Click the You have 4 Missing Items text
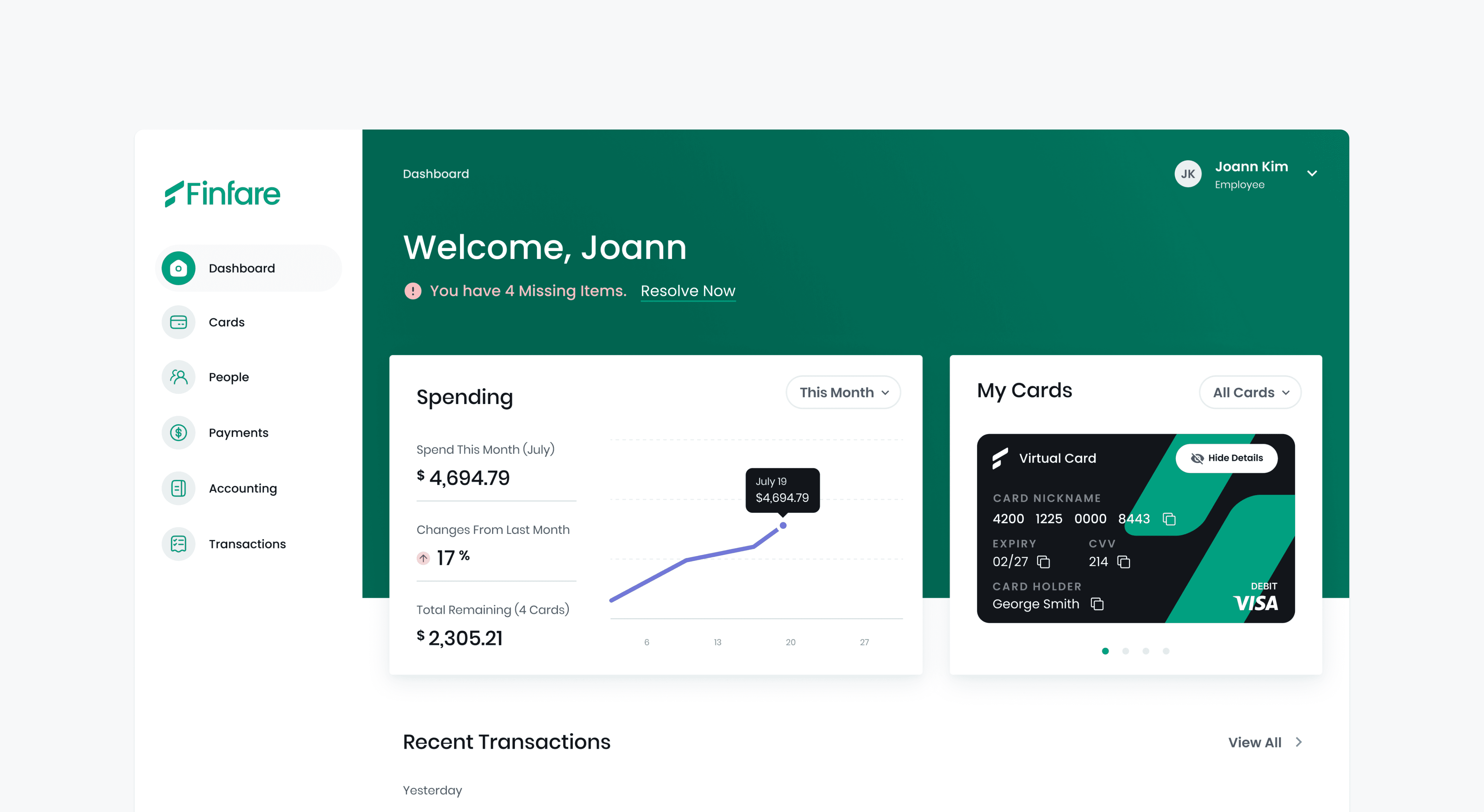The height and width of the screenshot is (812, 1484). [528, 291]
